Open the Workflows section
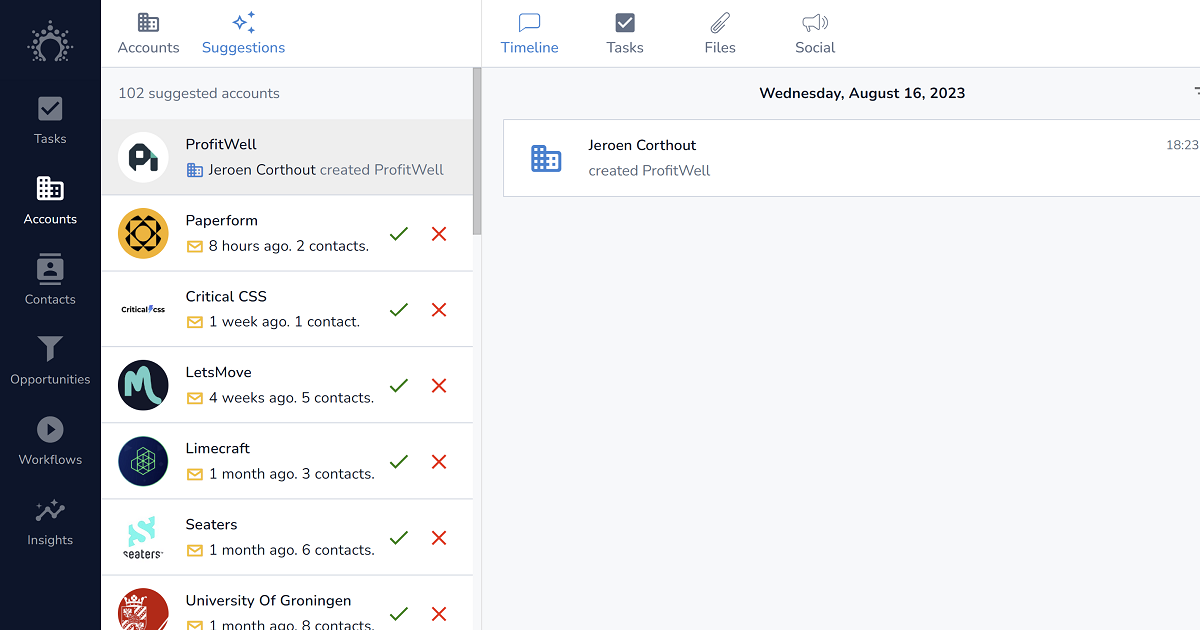Screen dimensions: 1200x630 tap(50, 441)
